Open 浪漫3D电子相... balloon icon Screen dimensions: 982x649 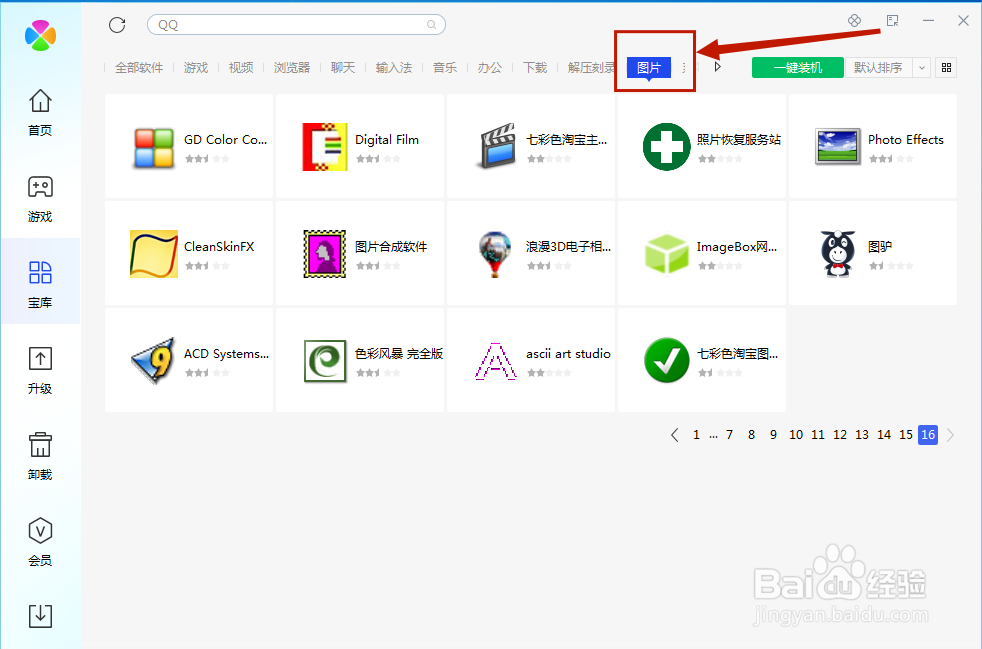pos(495,254)
